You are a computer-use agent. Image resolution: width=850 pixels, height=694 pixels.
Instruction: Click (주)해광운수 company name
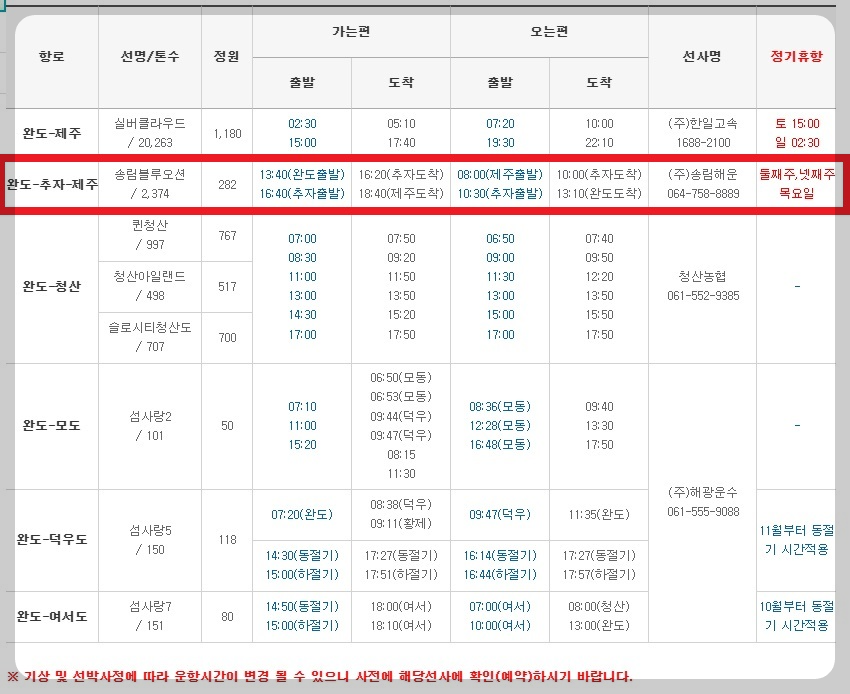[x=703, y=492]
